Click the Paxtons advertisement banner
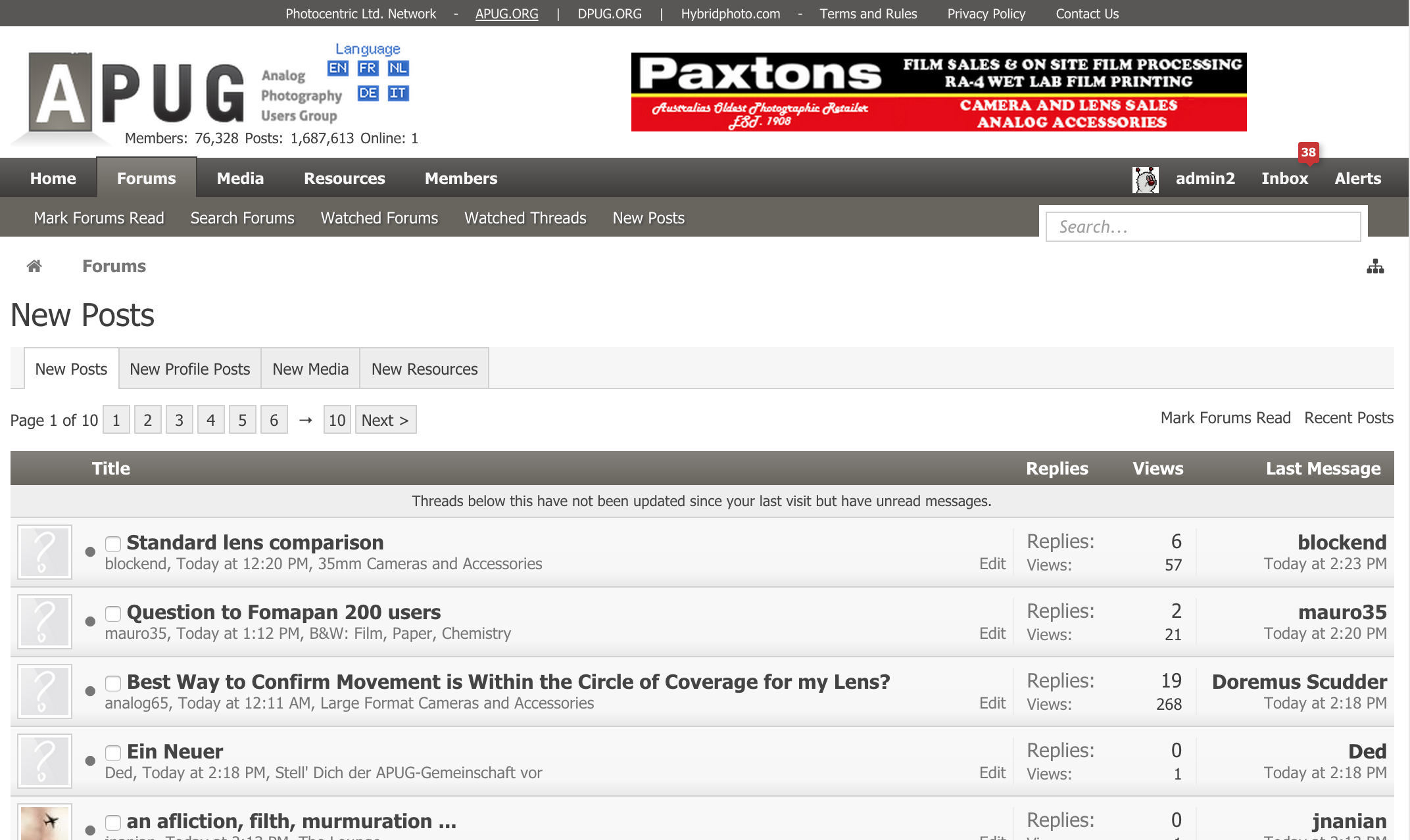 [x=938, y=92]
